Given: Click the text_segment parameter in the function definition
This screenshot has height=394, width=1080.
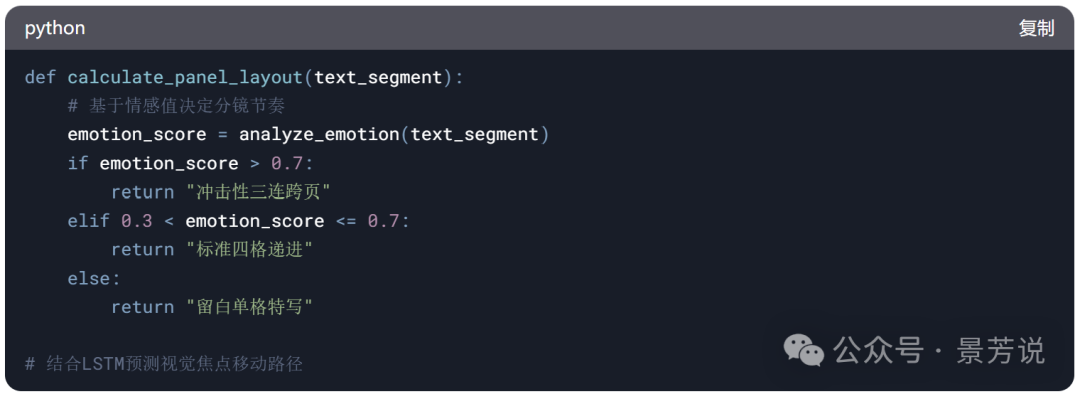Looking at the screenshot, I should pos(378,77).
